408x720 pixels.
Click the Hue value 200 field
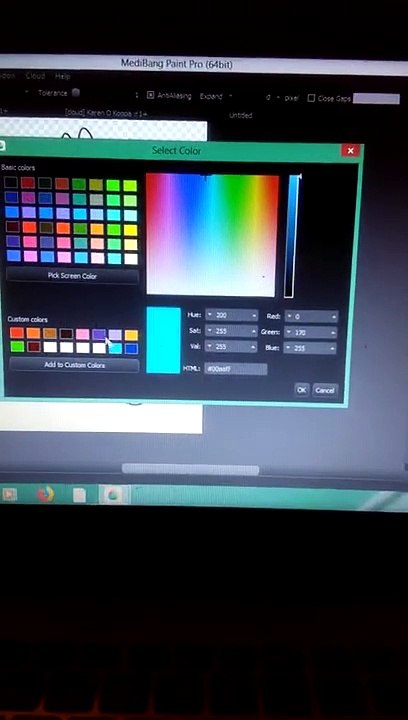[x=231, y=315]
